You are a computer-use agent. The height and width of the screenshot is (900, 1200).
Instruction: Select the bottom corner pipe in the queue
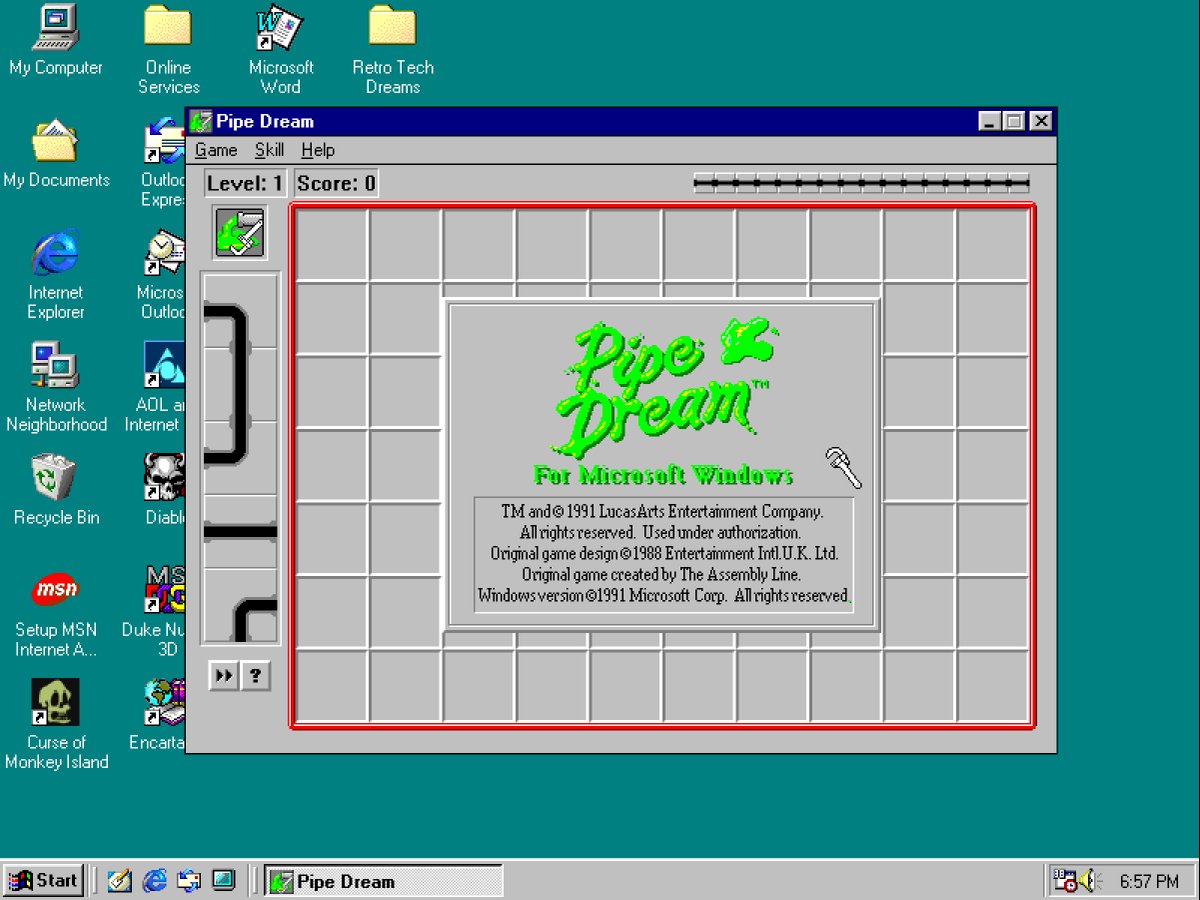point(240,606)
